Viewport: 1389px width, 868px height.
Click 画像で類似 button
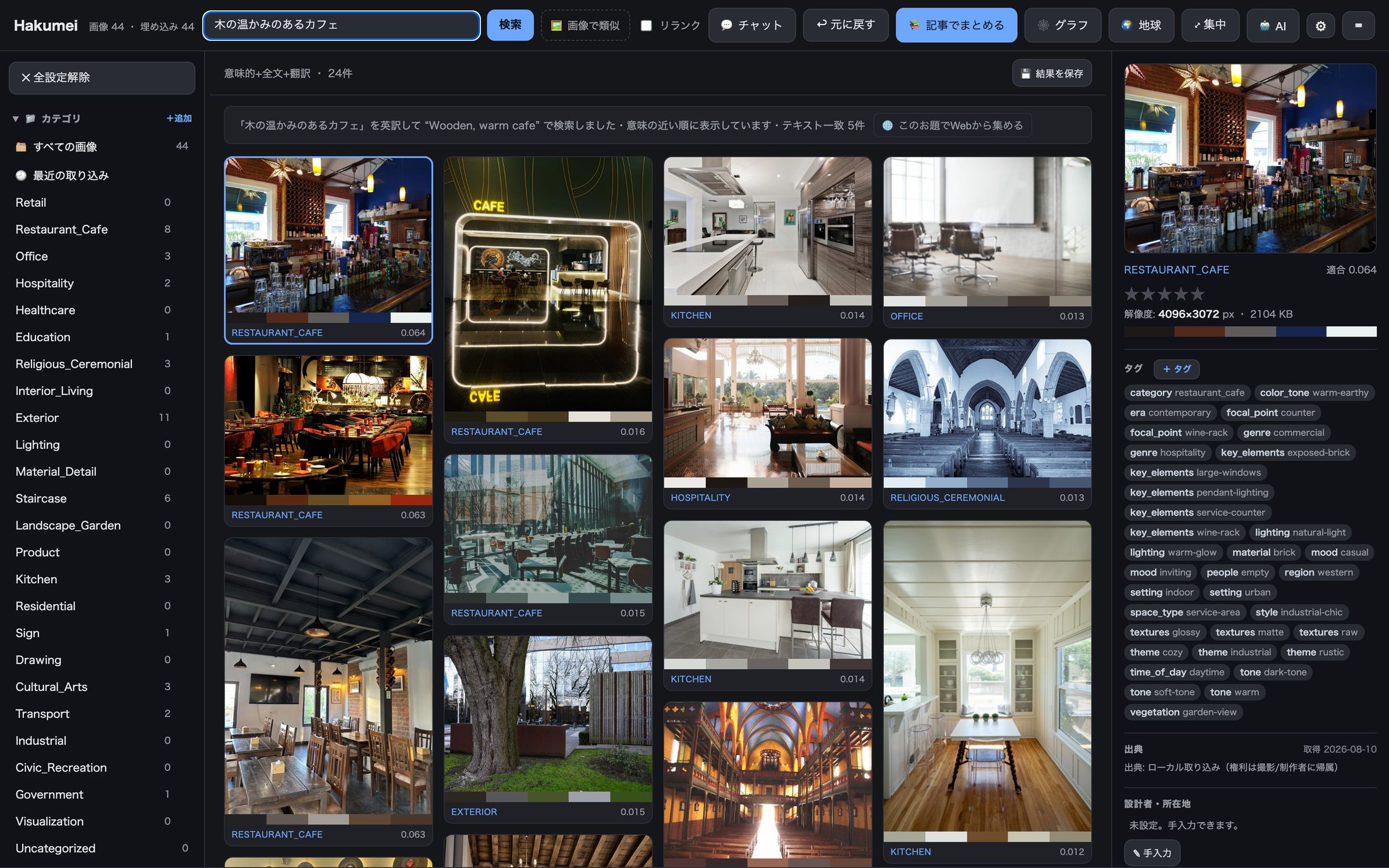click(x=585, y=25)
